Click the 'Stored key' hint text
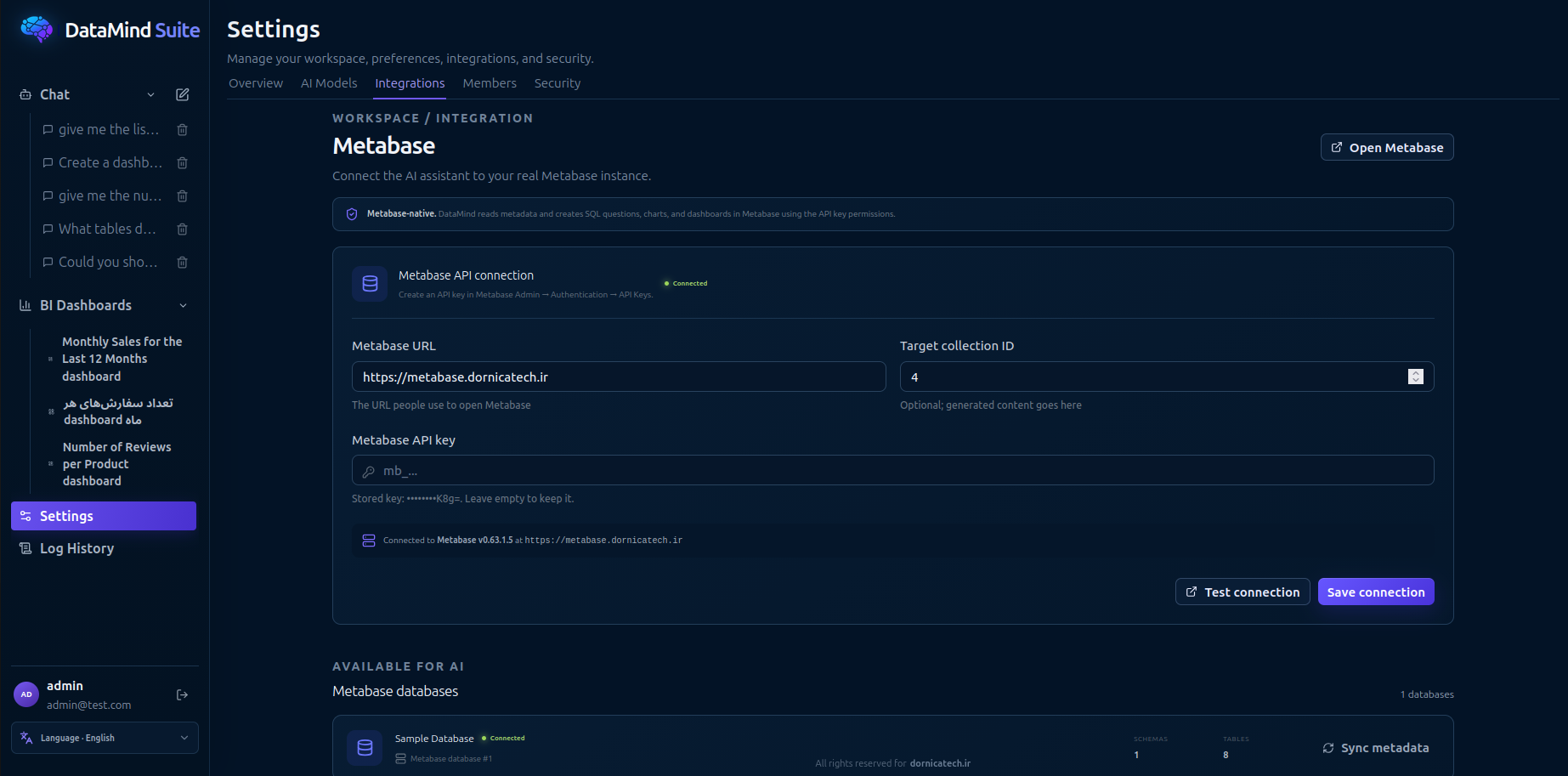 [463, 499]
